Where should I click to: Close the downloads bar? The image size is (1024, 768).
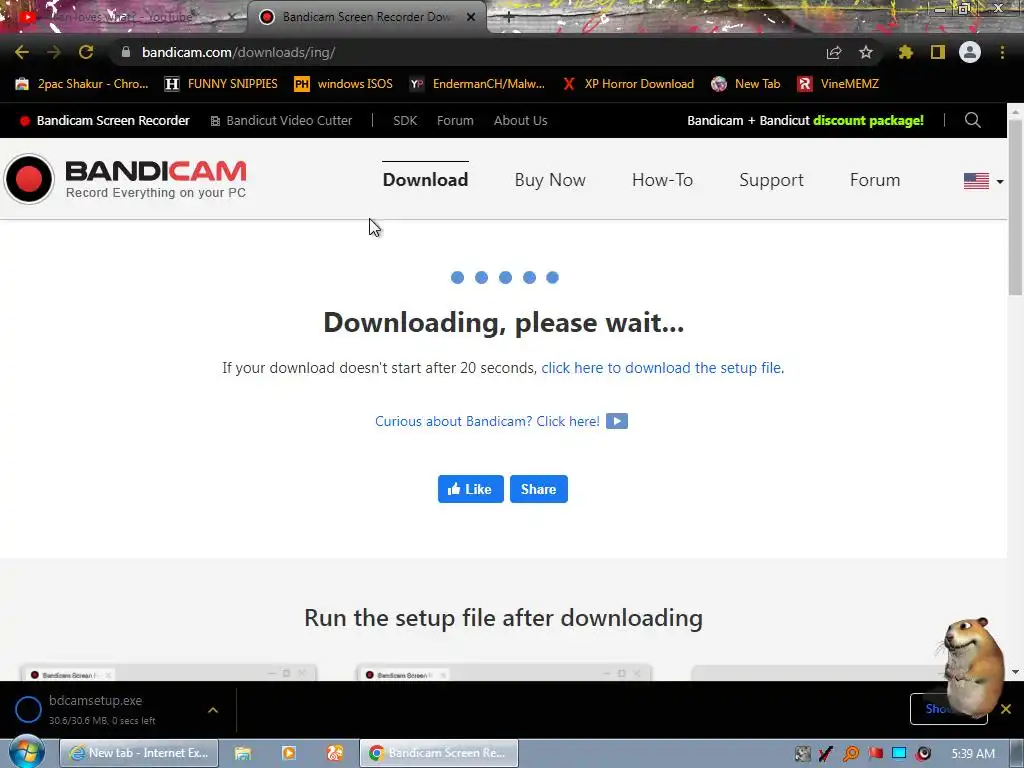[1006, 709]
